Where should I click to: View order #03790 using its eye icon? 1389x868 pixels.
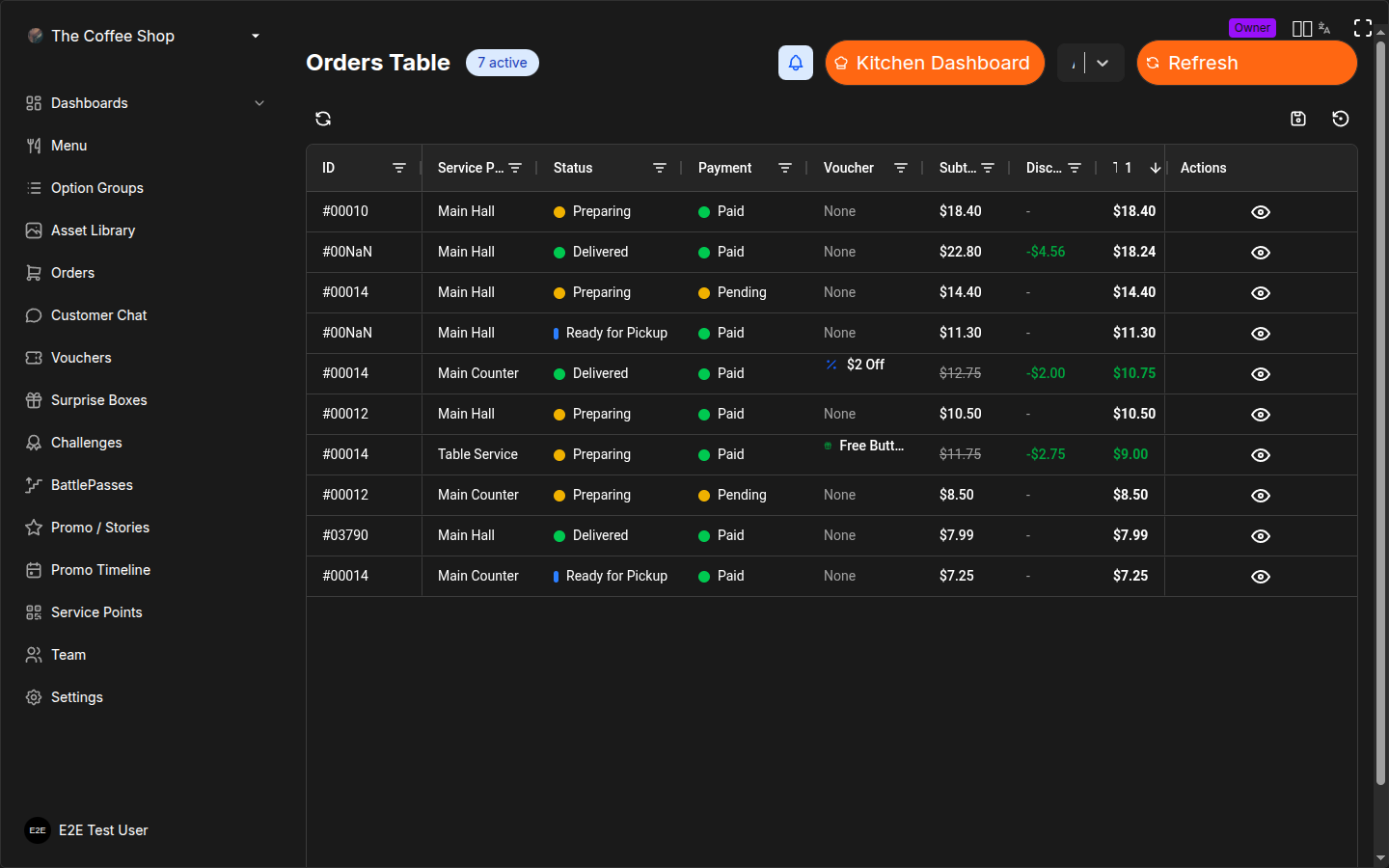[1260, 536]
